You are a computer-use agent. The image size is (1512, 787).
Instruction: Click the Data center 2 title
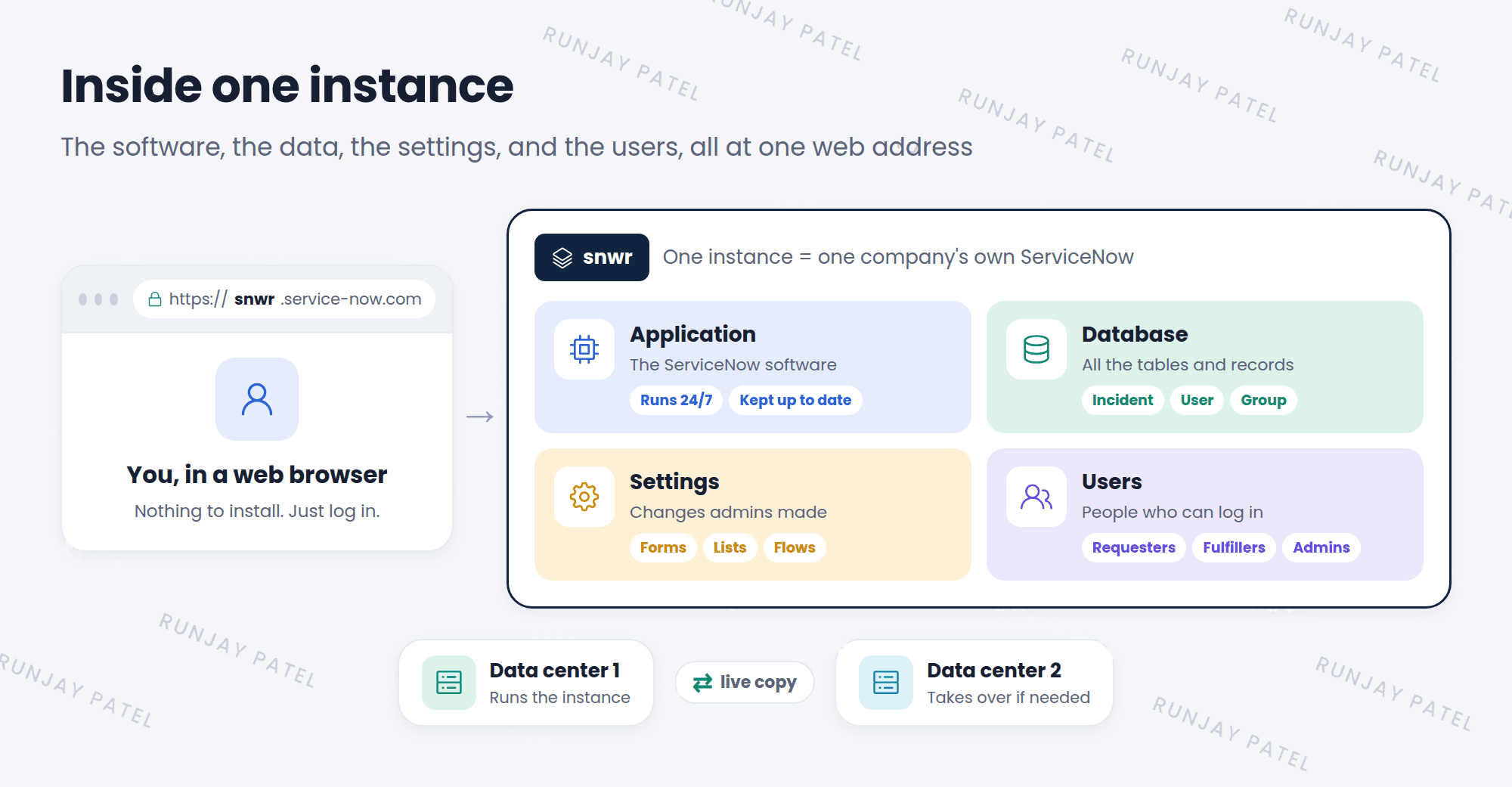(994, 671)
